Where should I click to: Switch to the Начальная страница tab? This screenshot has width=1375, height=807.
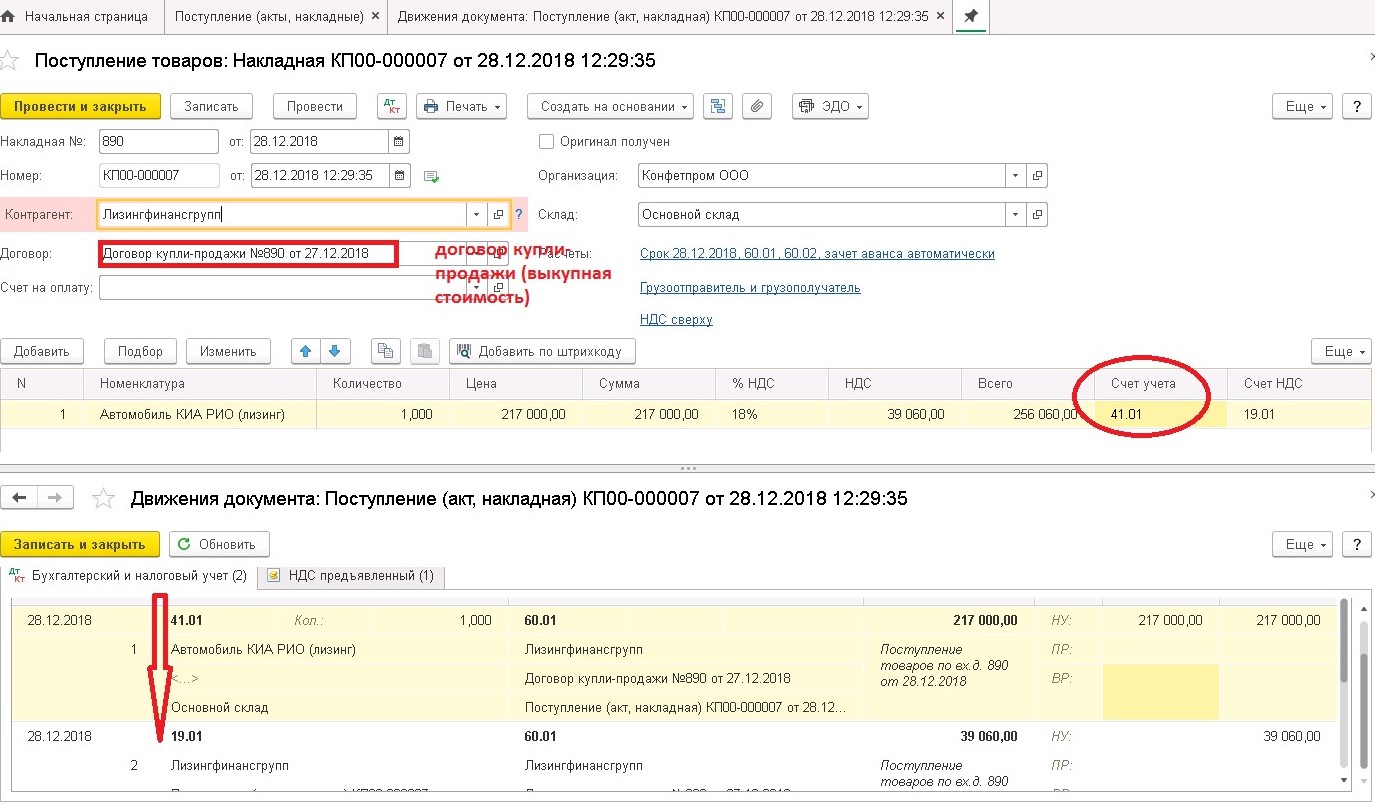(x=78, y=17)
